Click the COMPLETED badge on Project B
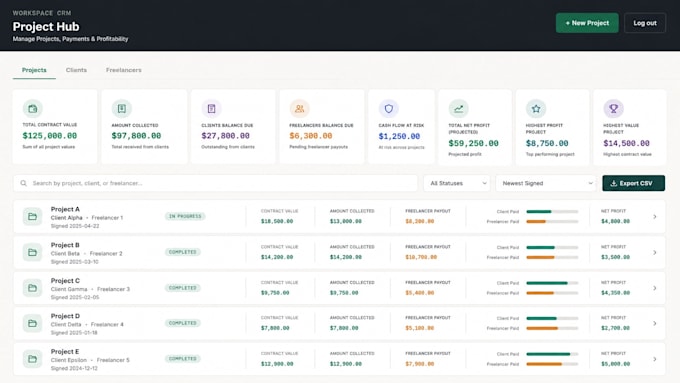The width and height of the screenshot is (680, 383). pyautogui.click(x=183, y=252)
